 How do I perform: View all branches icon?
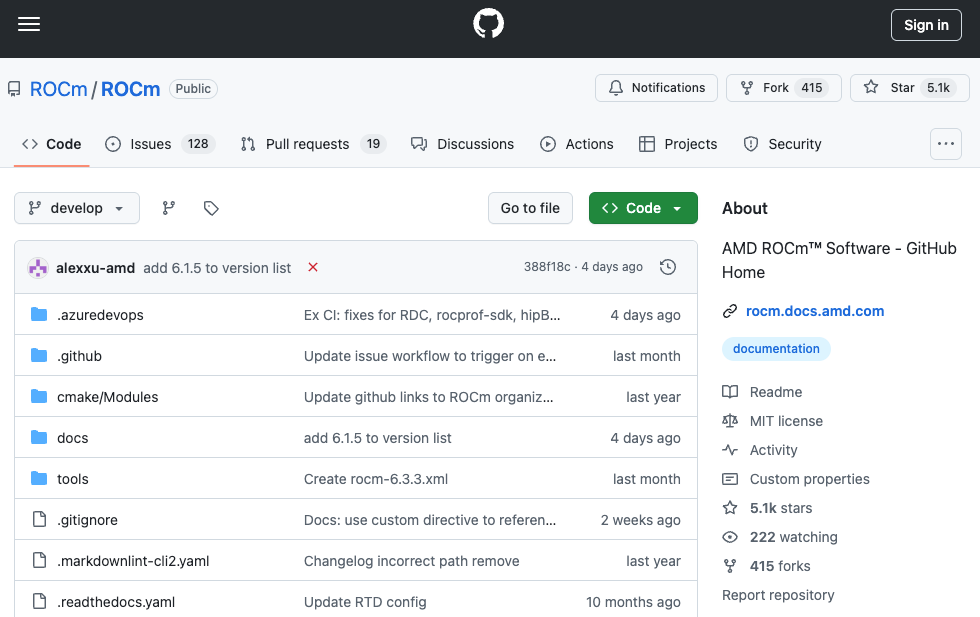pos(169,208)
